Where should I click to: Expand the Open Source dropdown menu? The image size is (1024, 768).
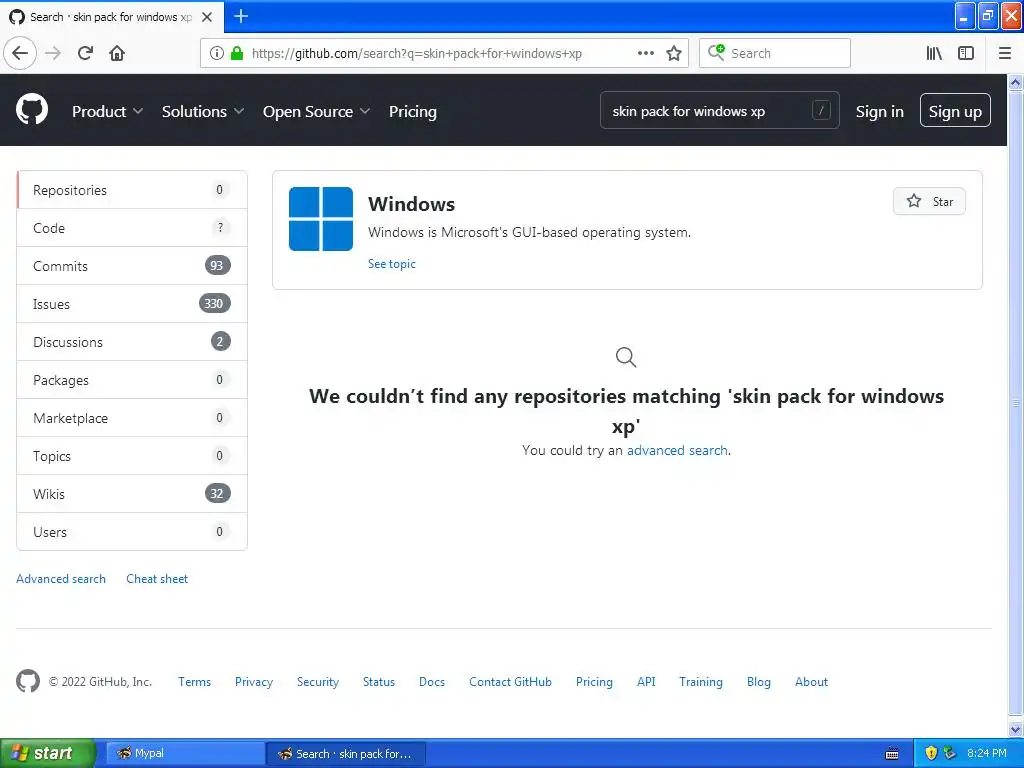click(x=316, y=112)
